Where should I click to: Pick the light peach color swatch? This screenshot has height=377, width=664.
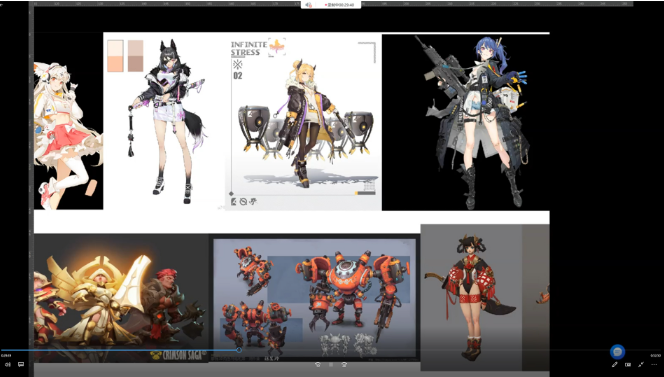(x=115, y=48)
